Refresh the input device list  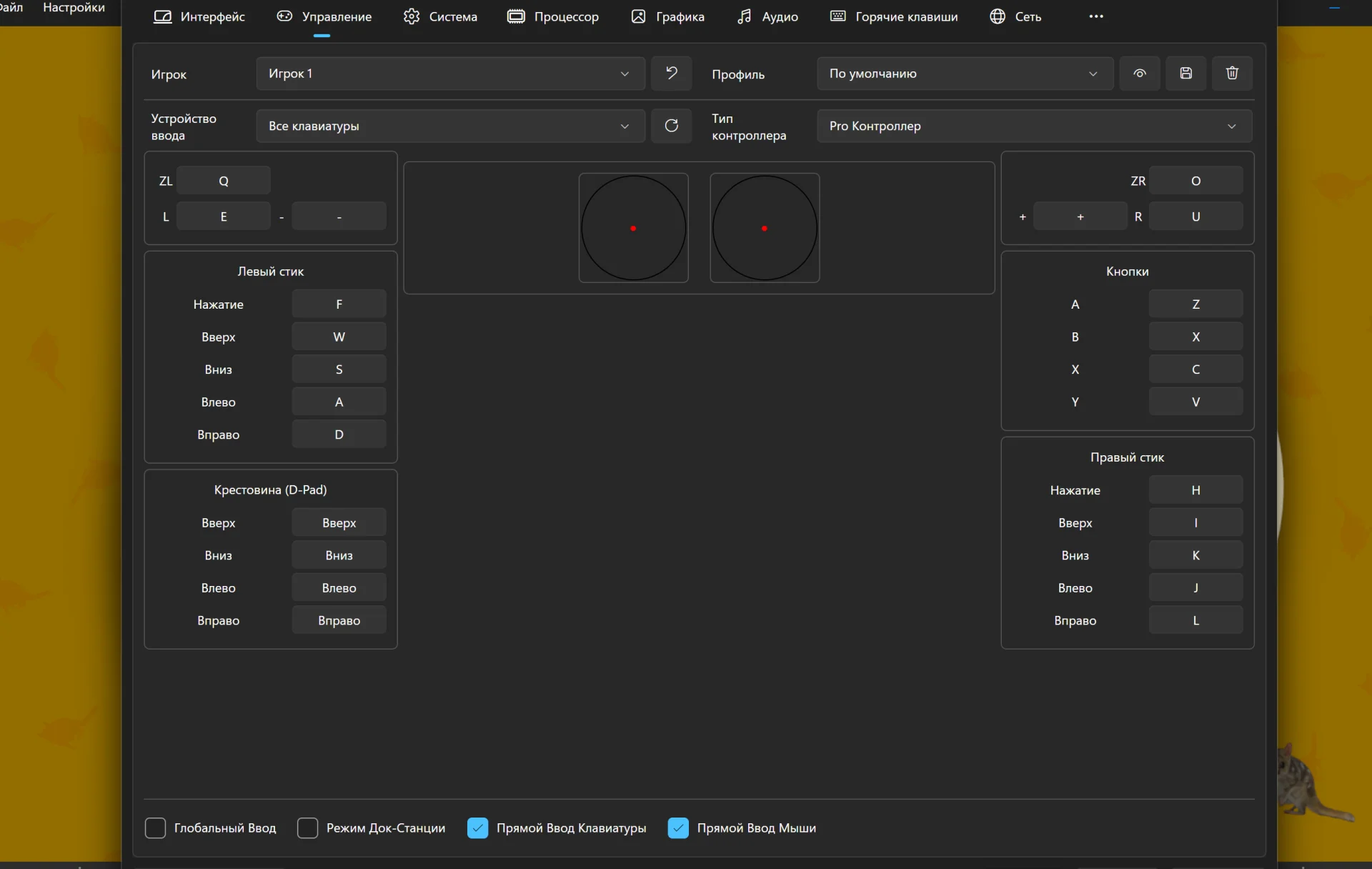(671, 126)
